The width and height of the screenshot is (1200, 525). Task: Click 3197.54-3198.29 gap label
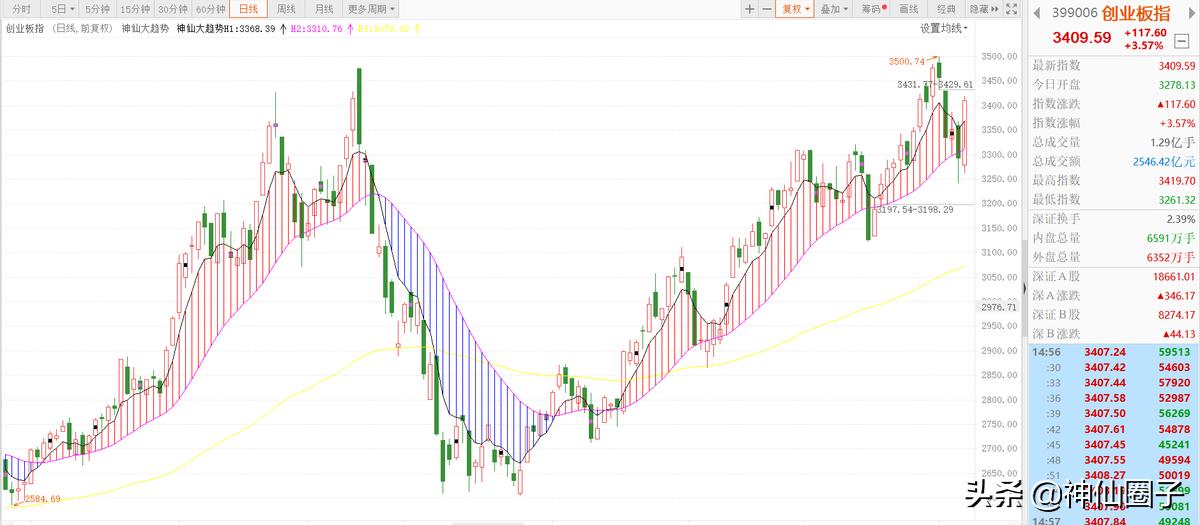point(915,209)
